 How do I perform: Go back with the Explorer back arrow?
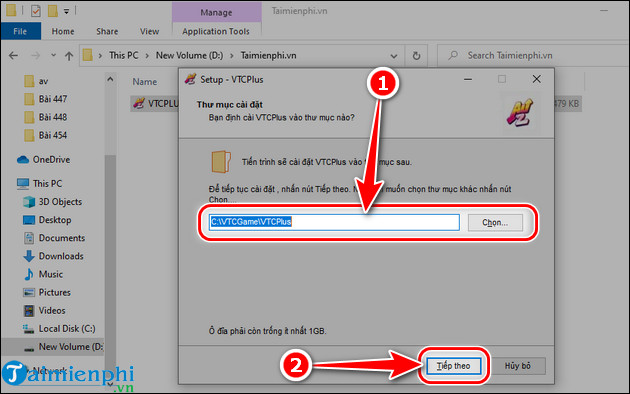(13, 55)
